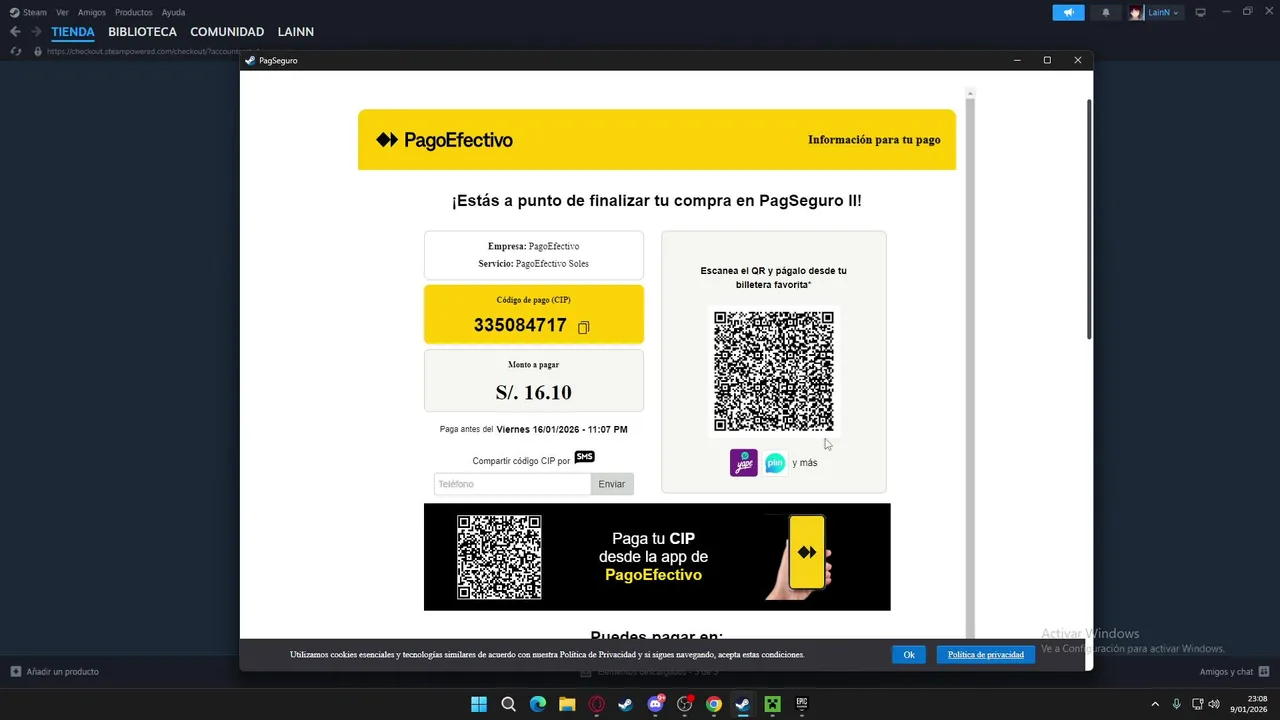This screenshot has width=1280, height=720.
Task: Expand LainN account dropdown
Action: pos(1176,13)
